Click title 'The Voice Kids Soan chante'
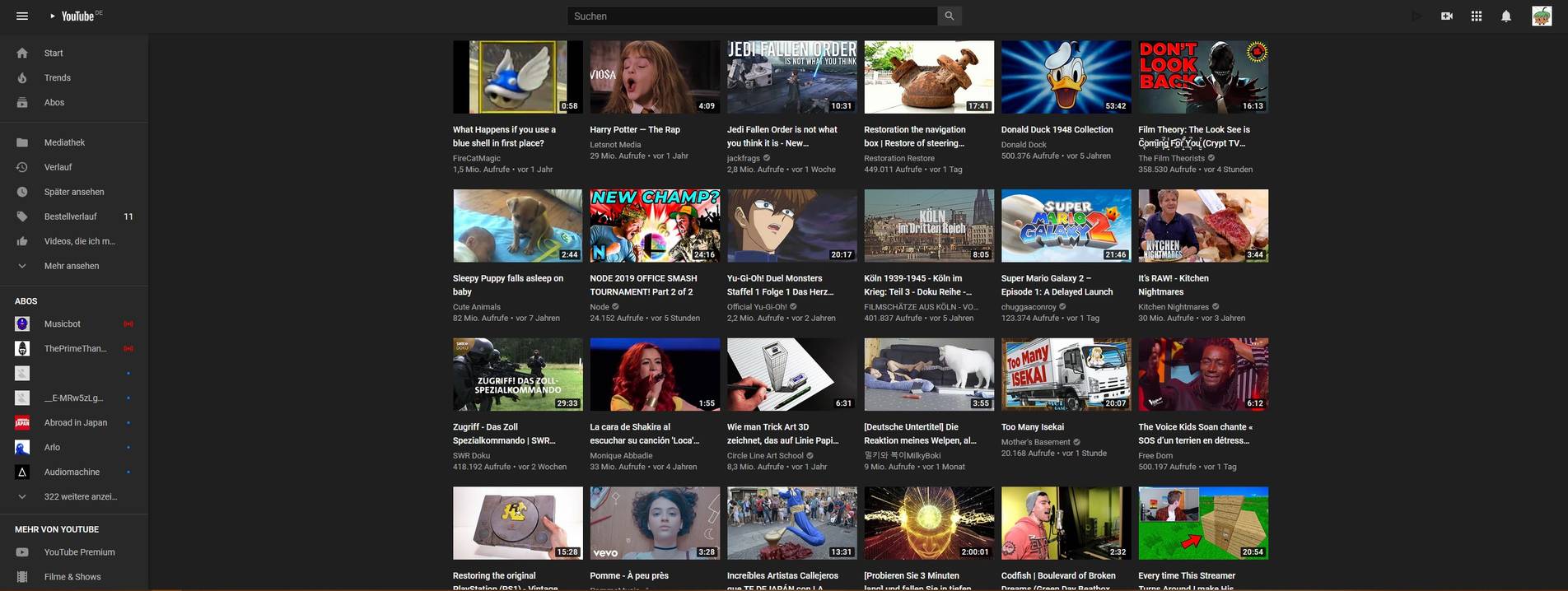The width and height of the screenshot is (1568, 591). pos(1195,434)
